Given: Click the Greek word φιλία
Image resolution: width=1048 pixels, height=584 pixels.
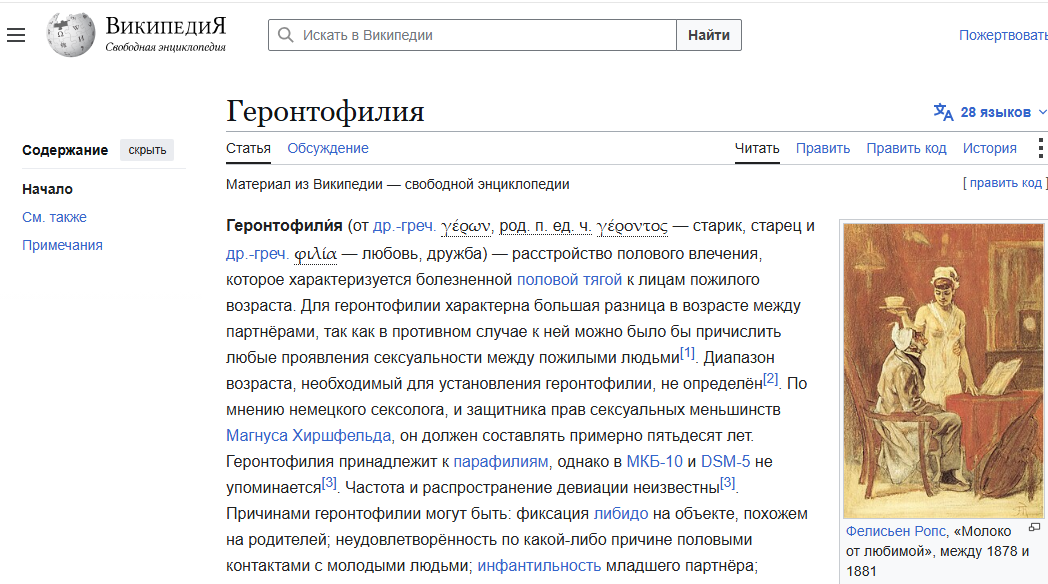Looking at the screenshot, I should (x=315, y=254).
